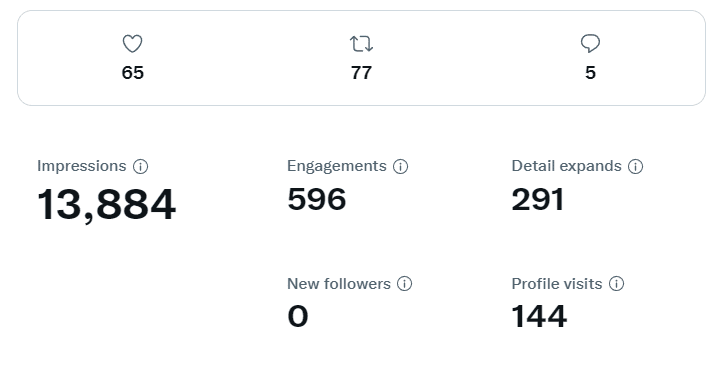Click the retweet arrows icon
720x382 pixels.
[x=361, y=44]
